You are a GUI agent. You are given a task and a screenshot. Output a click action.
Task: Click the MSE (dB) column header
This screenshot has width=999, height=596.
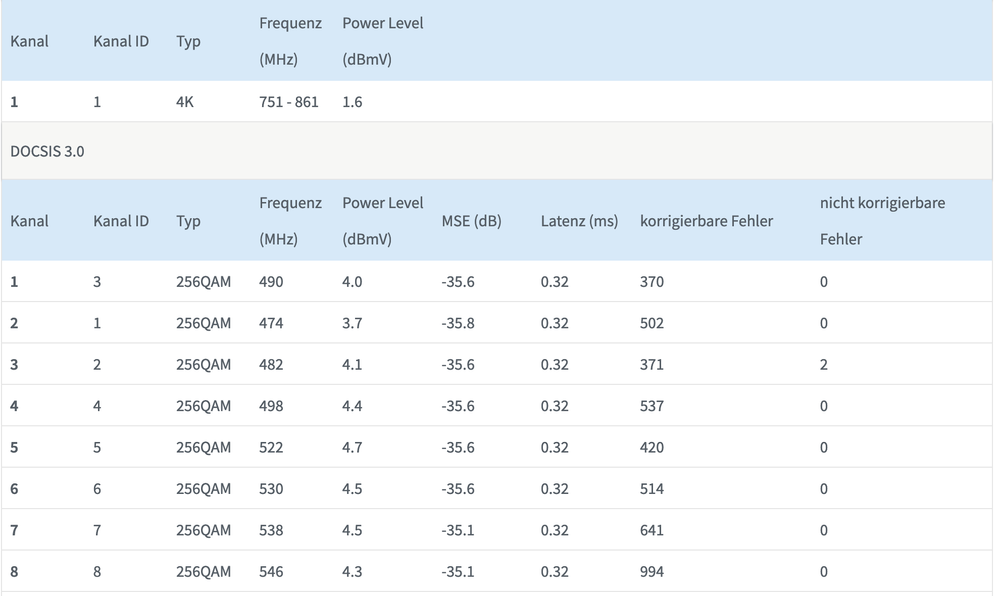pos(471,221)
